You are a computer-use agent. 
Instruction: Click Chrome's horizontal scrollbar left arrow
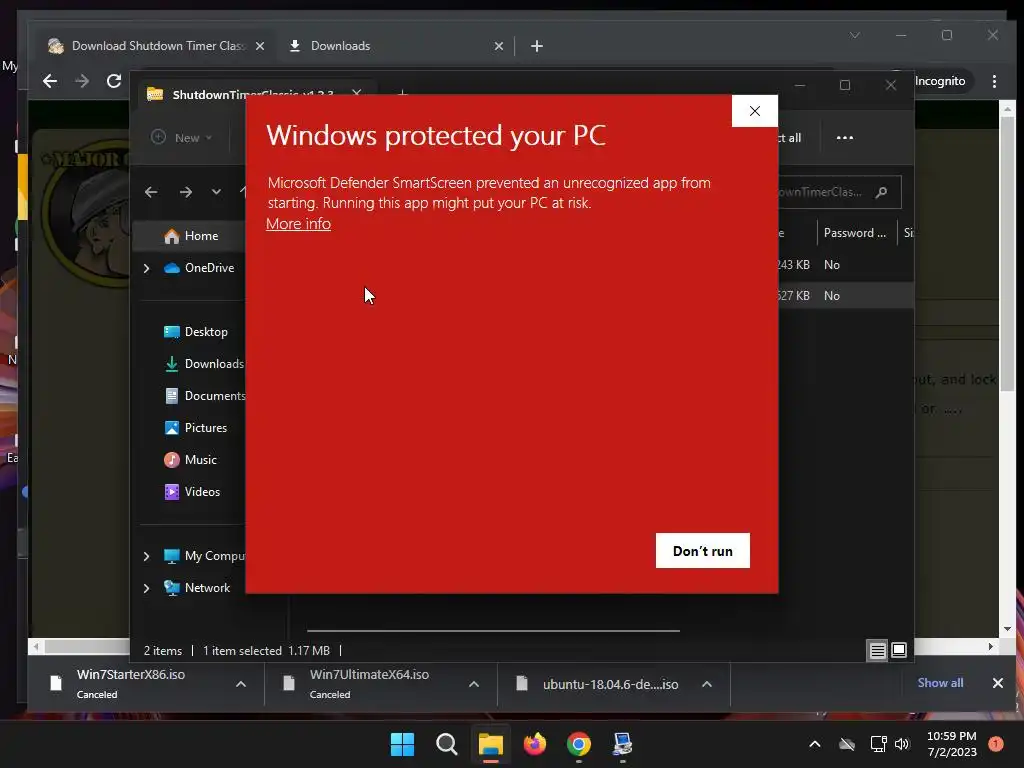point(37,647)
